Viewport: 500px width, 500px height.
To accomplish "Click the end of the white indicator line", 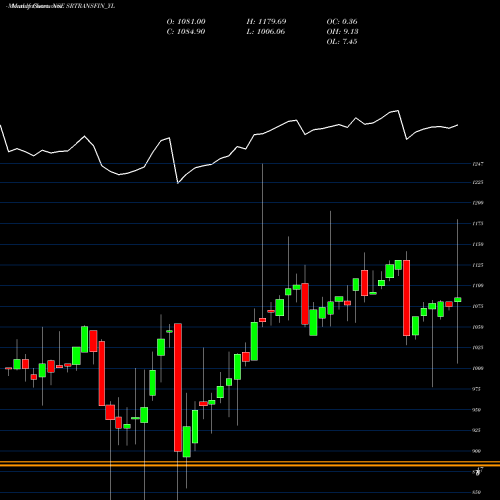I will click(457, 125).
